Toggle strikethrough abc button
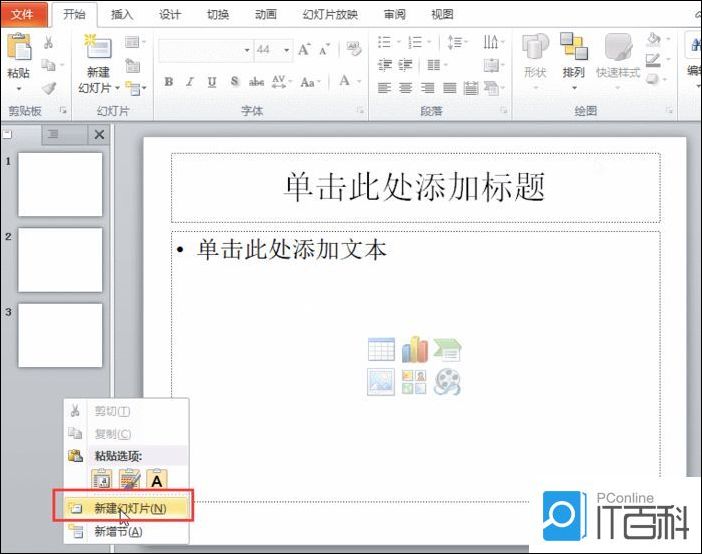Viewport: 702px width, 554px height. coord(257,82)
